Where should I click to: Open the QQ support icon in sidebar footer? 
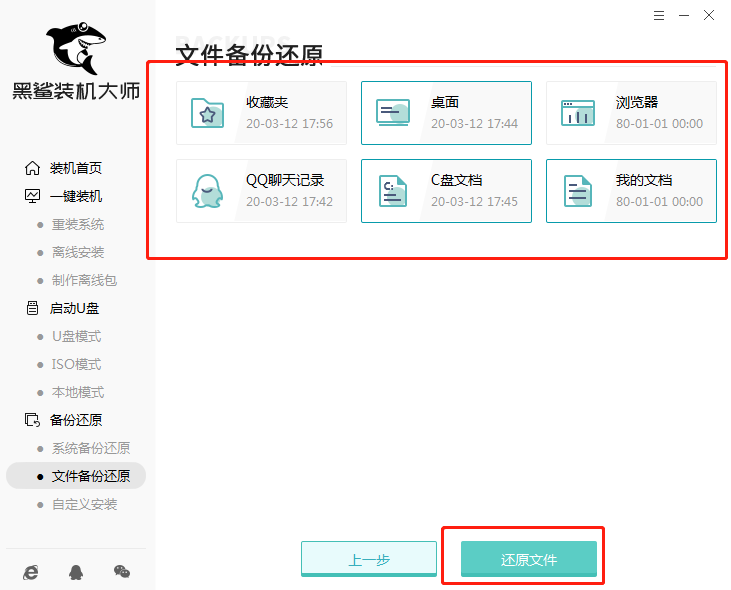pos(76,571)
